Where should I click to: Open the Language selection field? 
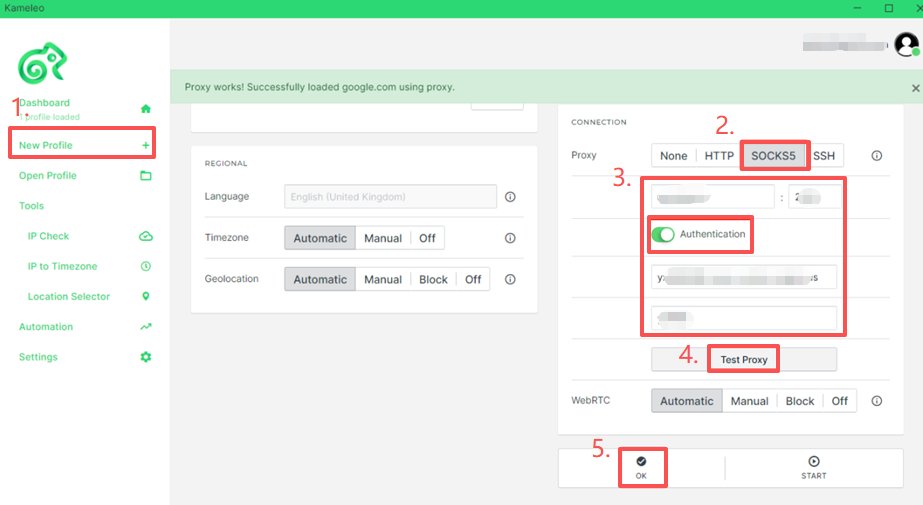[x=390, y=197]
